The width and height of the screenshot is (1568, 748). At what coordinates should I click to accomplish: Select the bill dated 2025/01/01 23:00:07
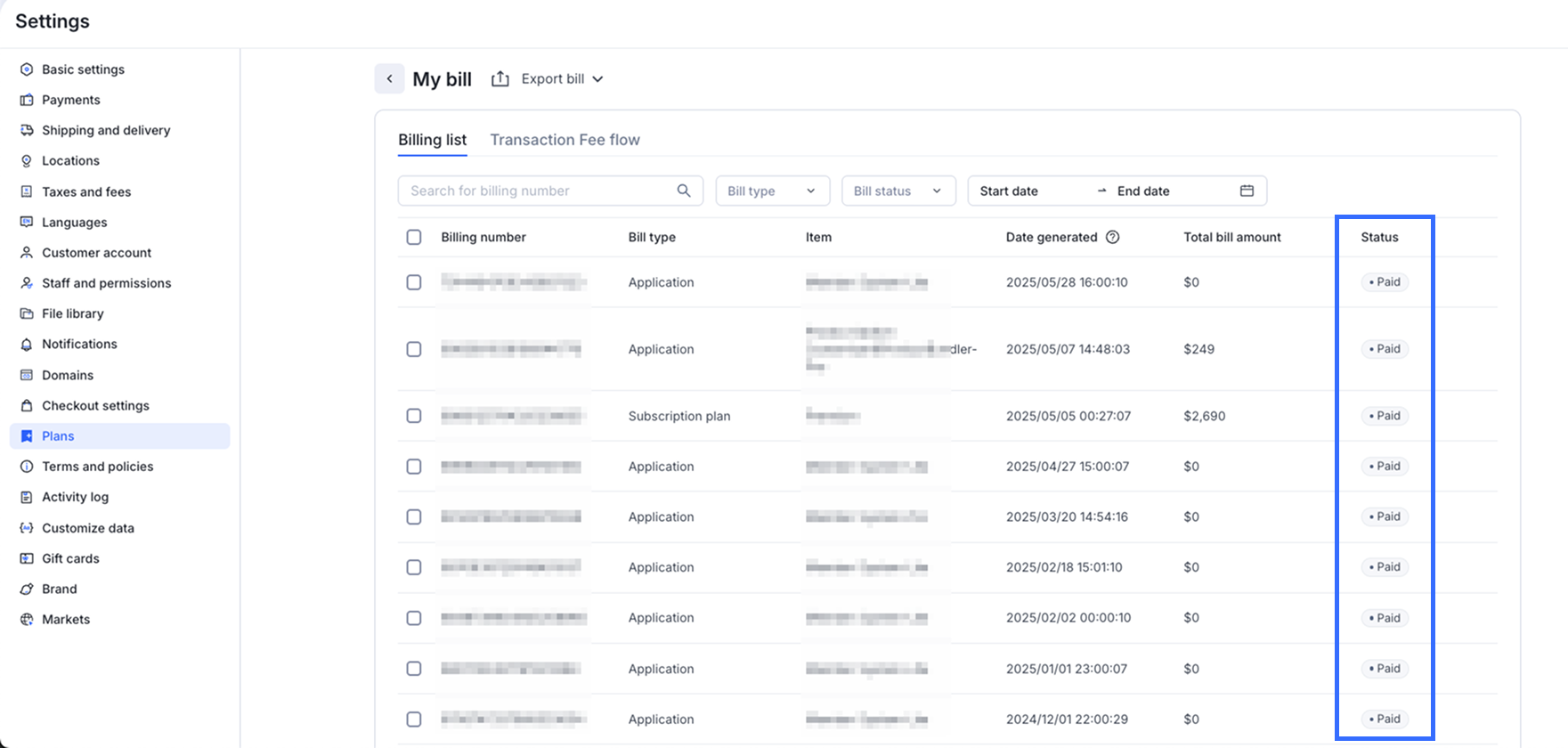click(x=414, y=669)
